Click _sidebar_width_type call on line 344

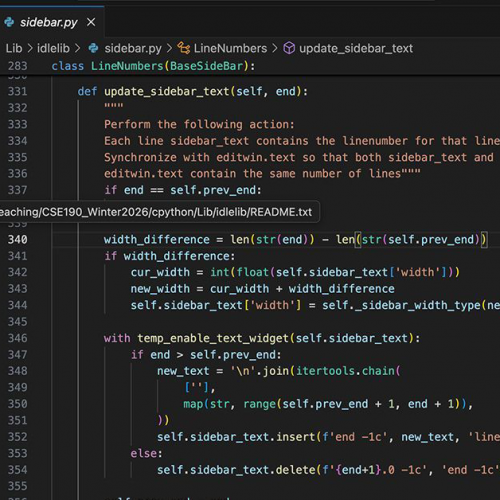pos(417,305)
